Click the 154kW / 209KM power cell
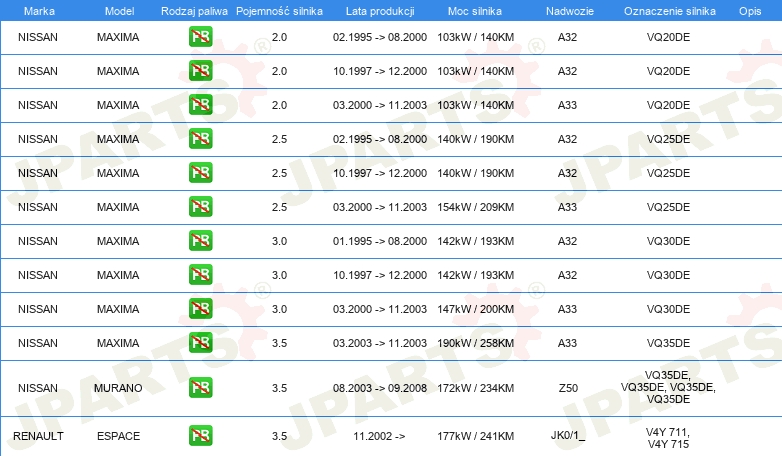The image size is (782, 456). click(x=476, y=207)
